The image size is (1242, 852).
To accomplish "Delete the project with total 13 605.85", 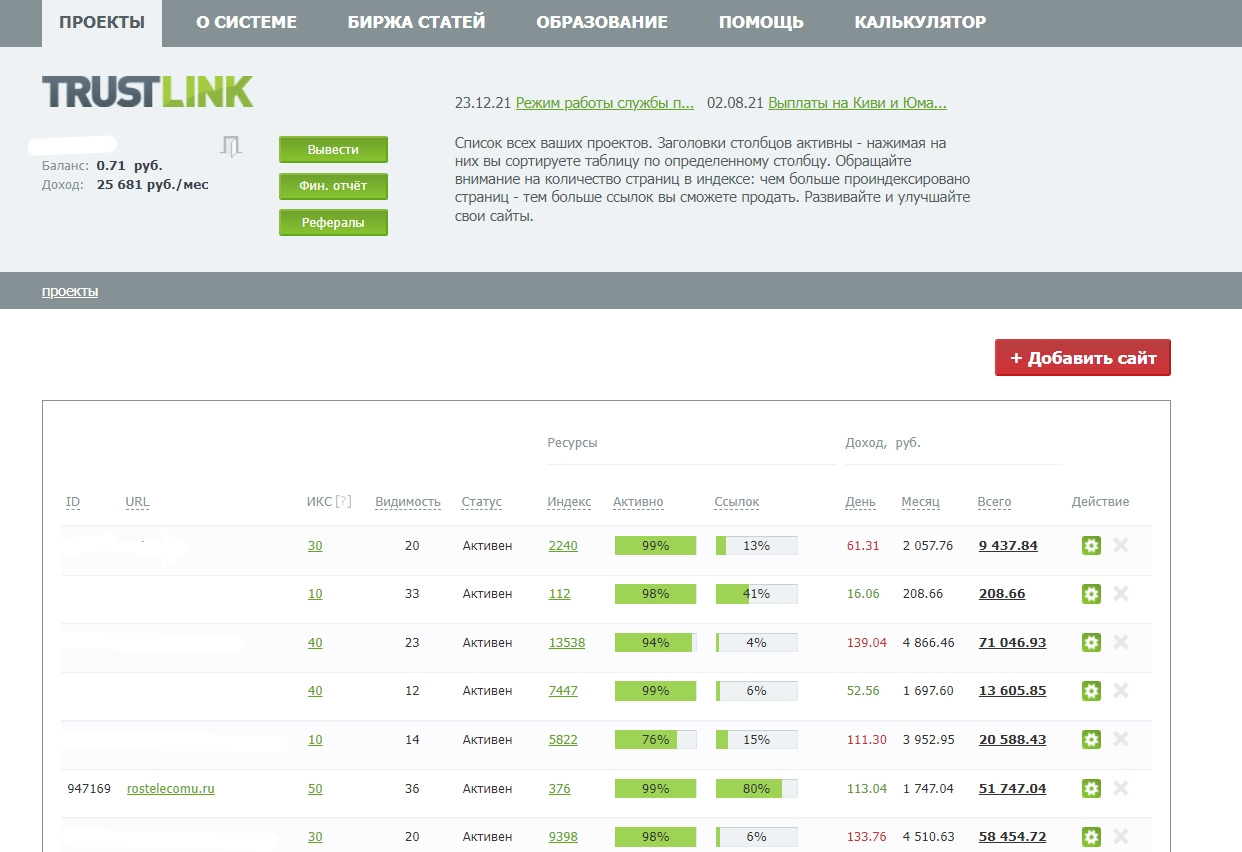I will pos(1121,690).
